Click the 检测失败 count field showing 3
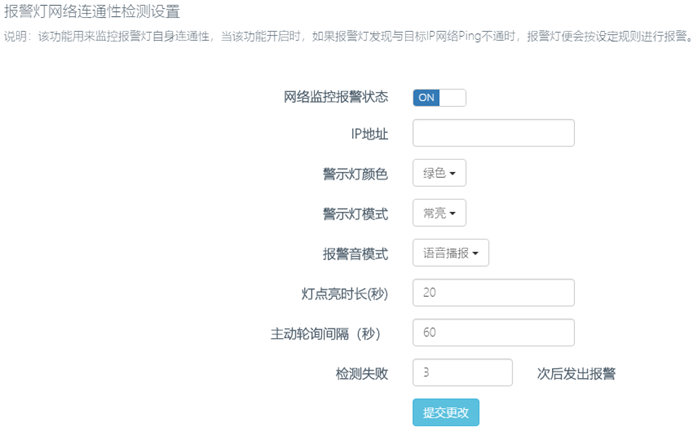The image size is (698, 436). 463,372
